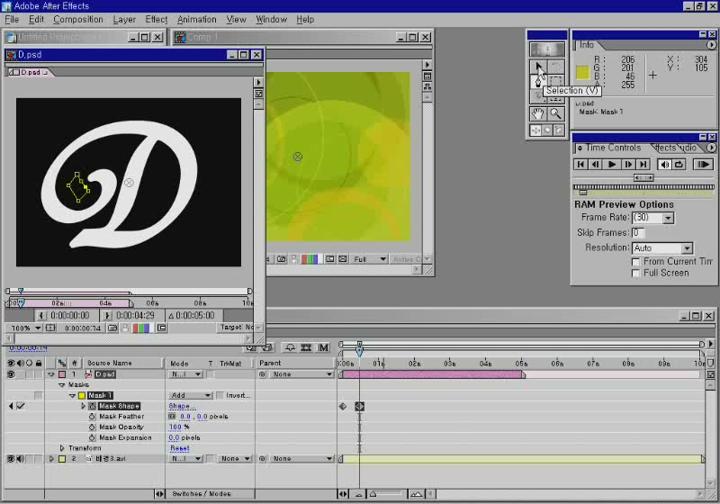Expand the Transform group triangle
The height and width of the screenshot is (504, 720).
tap(62, 448)
